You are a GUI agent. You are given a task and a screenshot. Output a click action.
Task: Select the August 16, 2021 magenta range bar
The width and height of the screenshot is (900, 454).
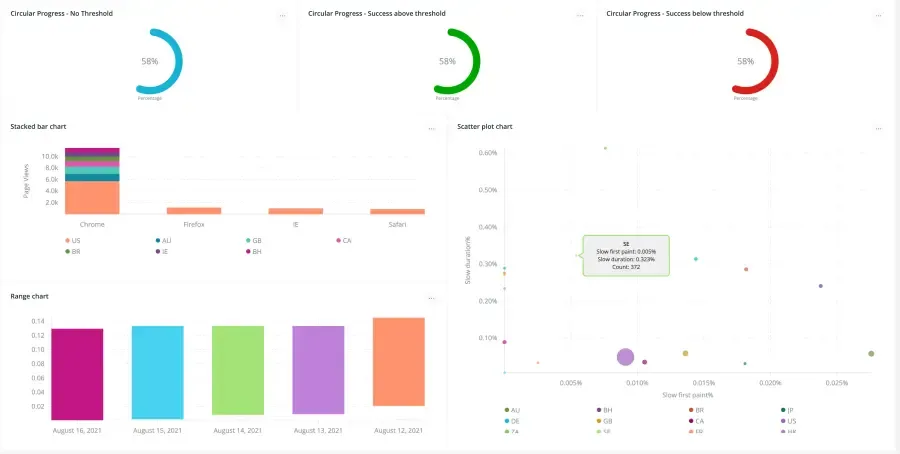point(77,373)
